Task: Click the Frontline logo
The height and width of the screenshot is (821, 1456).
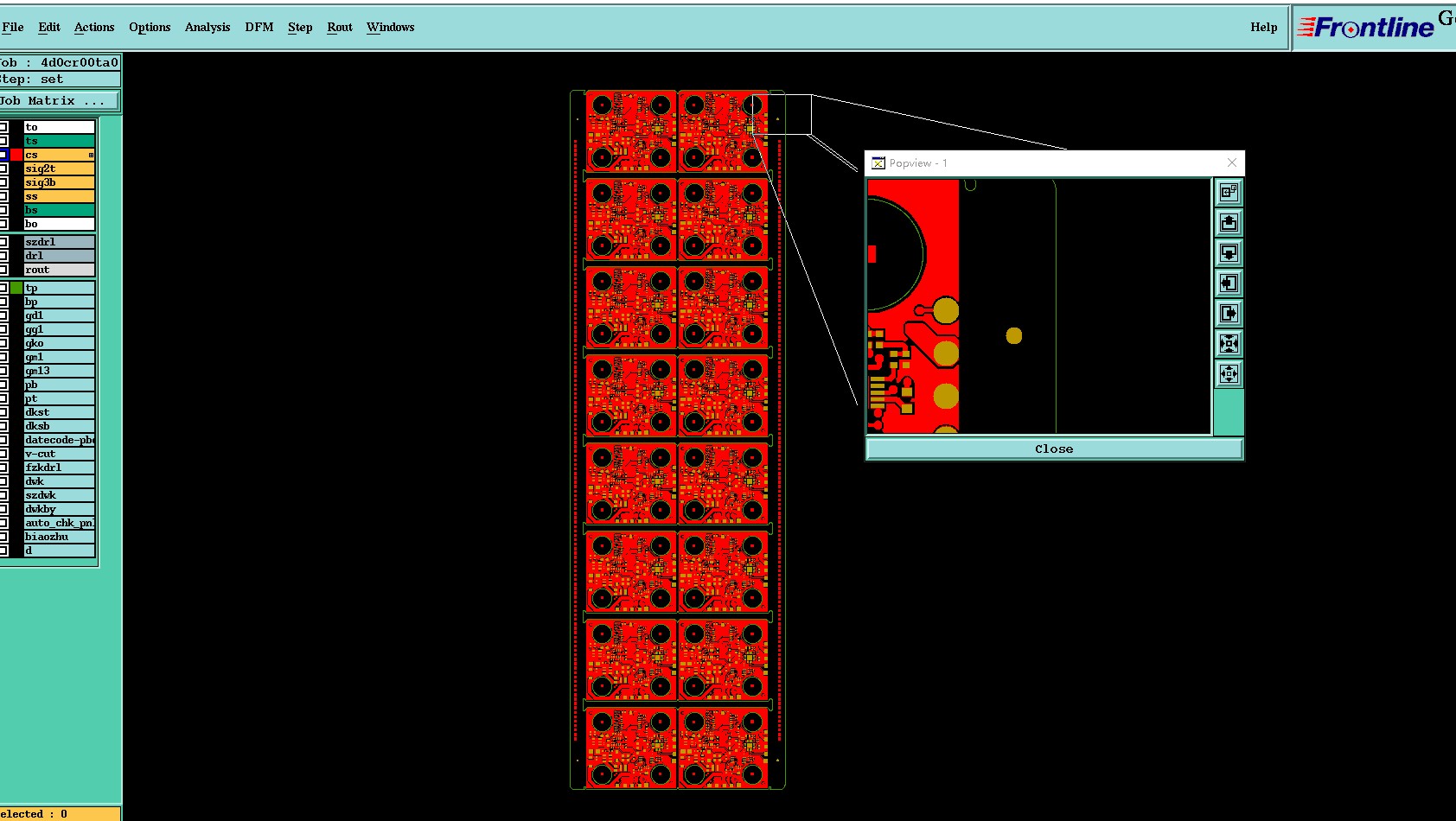Action: tap(1366, 28)
